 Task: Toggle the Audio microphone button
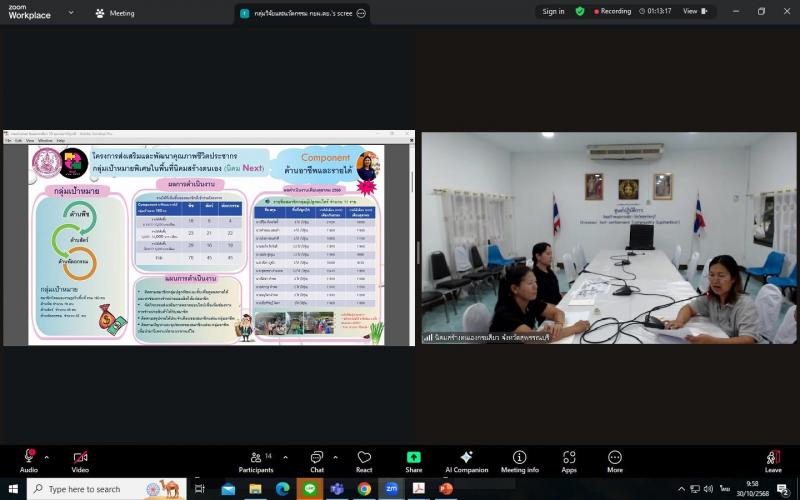[x=29, y=461]
